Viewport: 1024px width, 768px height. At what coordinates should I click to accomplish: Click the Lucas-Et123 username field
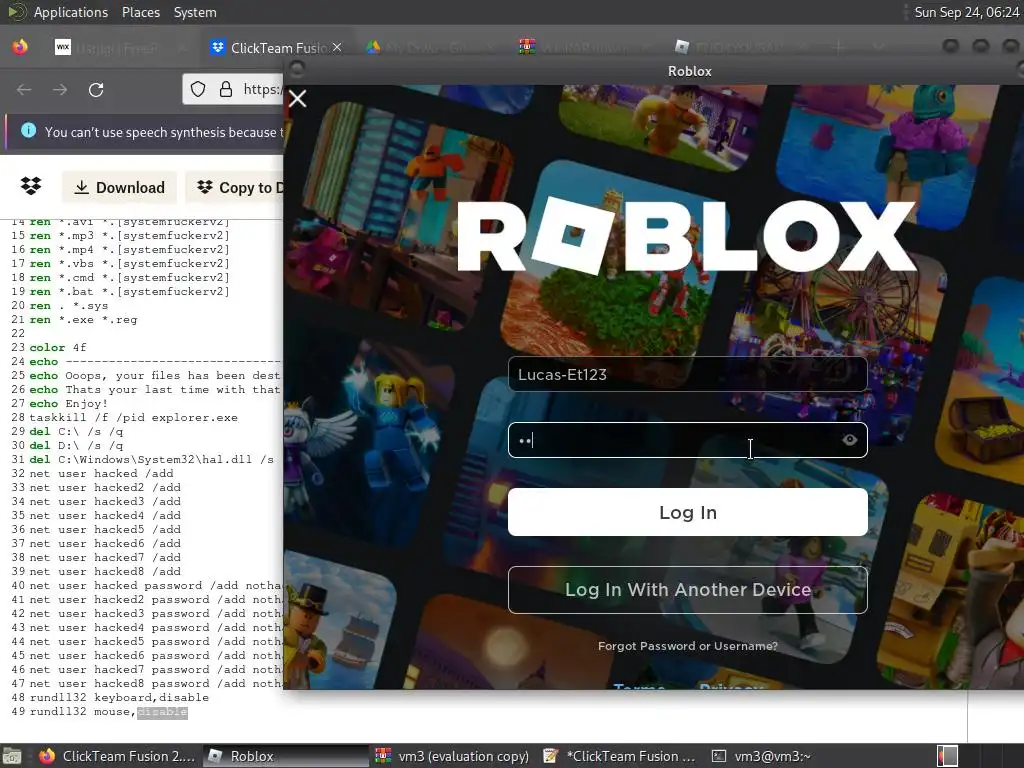[x=688, y=374]
